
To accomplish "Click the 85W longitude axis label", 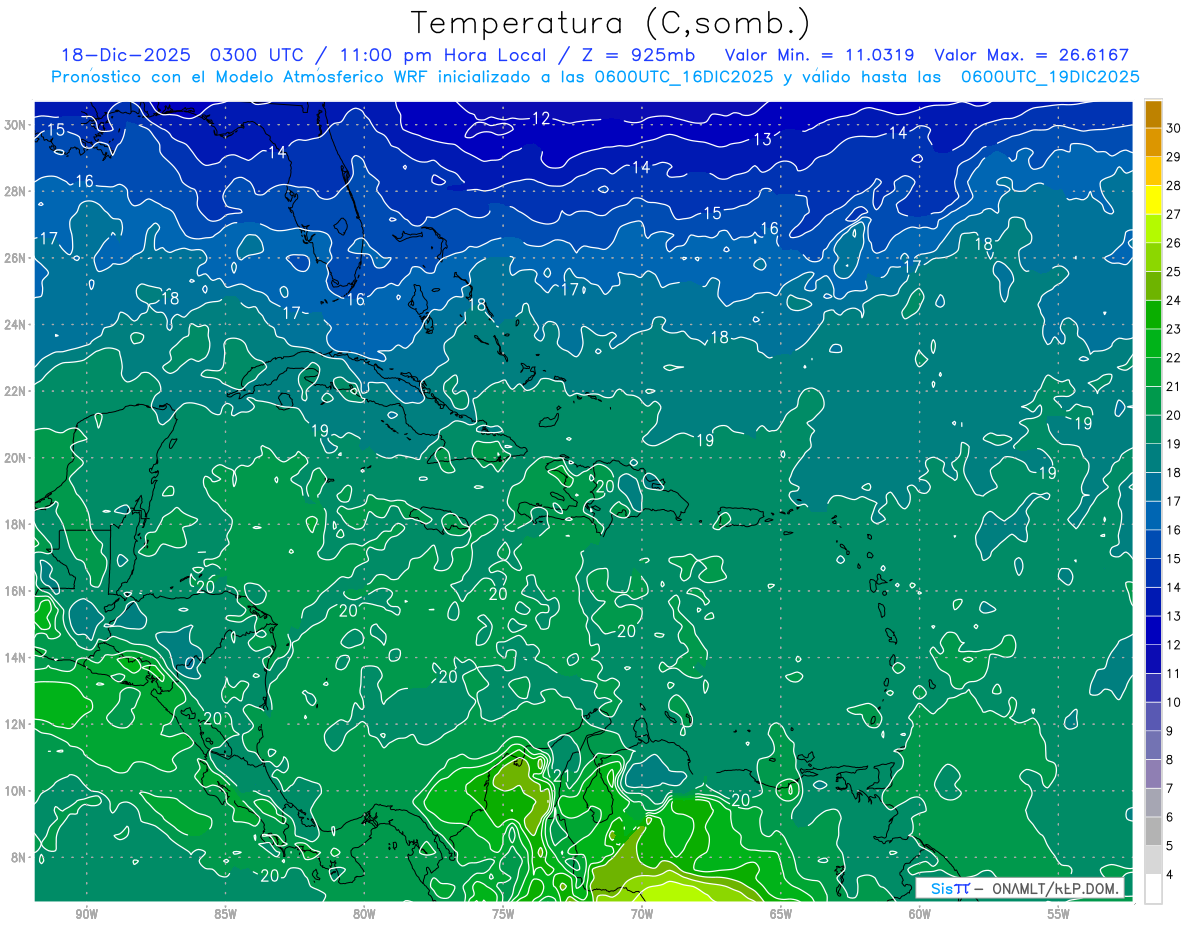I will click(x=226, y=914).
